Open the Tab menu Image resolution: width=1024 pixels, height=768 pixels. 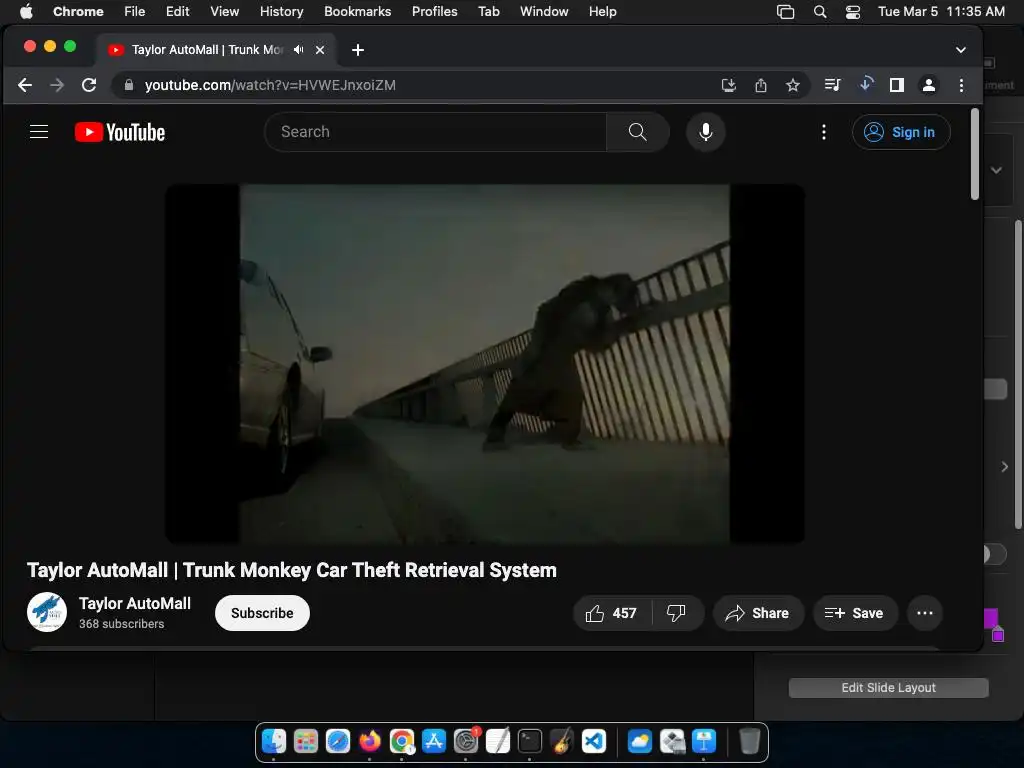[488, 12]
